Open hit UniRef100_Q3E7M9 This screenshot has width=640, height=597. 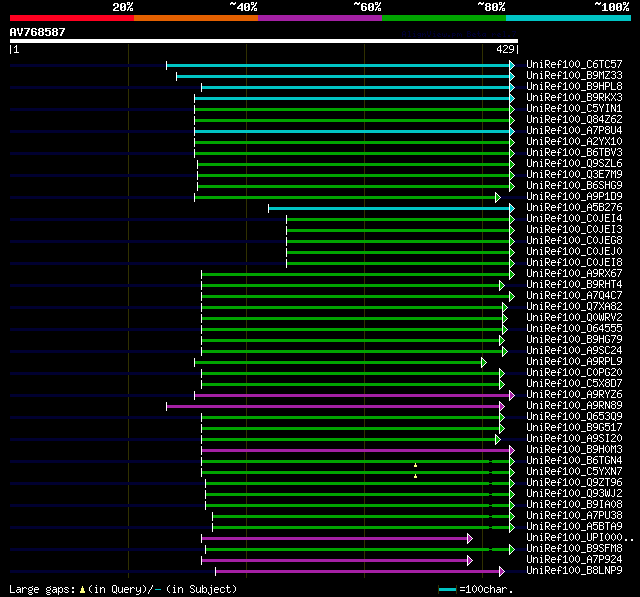tap(574, 175)
